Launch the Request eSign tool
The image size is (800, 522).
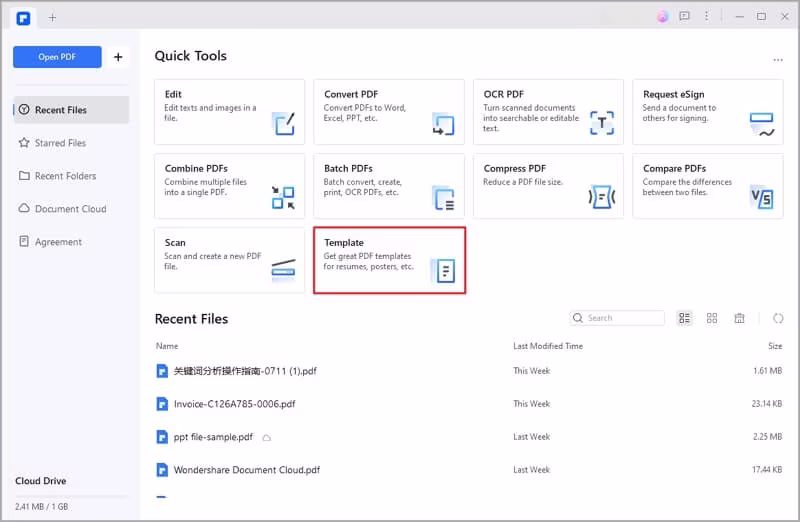707,112
